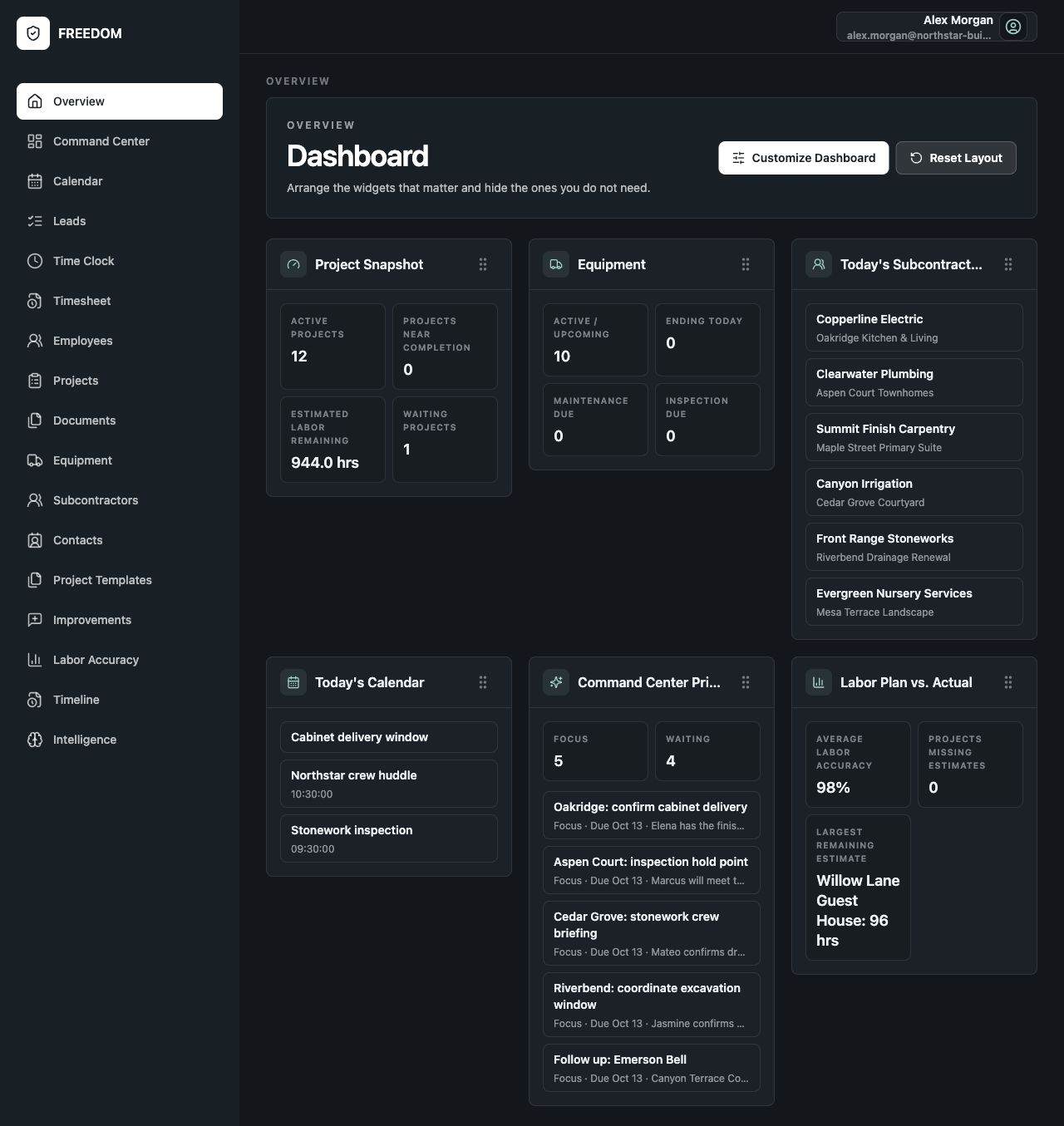Navigate to Contacts page
1064x1126 pixels.
[x=120, y=540]
